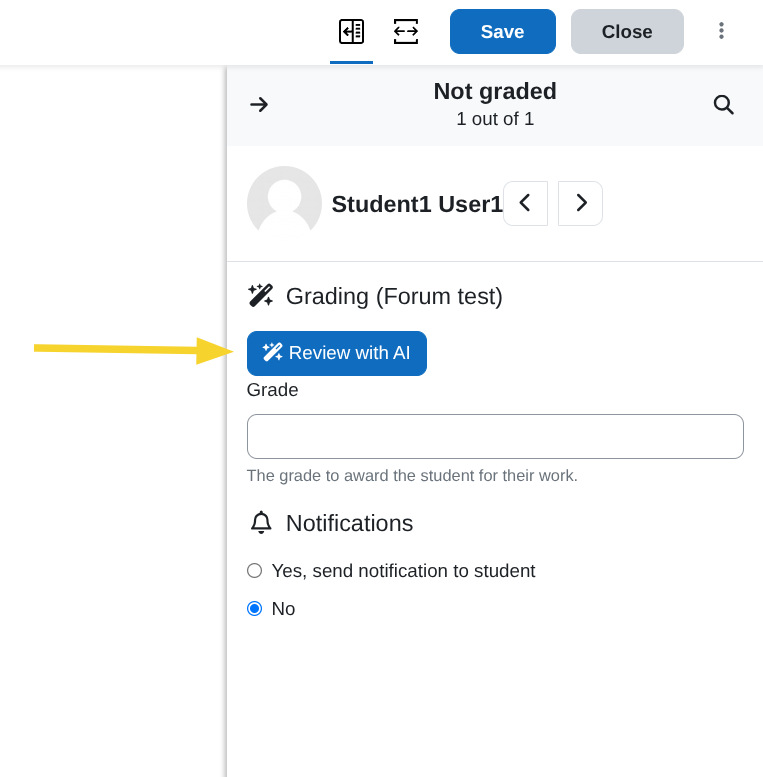Select the No notification radio option
This screenshot has height=777, width=763.
[x=255, y=609]
